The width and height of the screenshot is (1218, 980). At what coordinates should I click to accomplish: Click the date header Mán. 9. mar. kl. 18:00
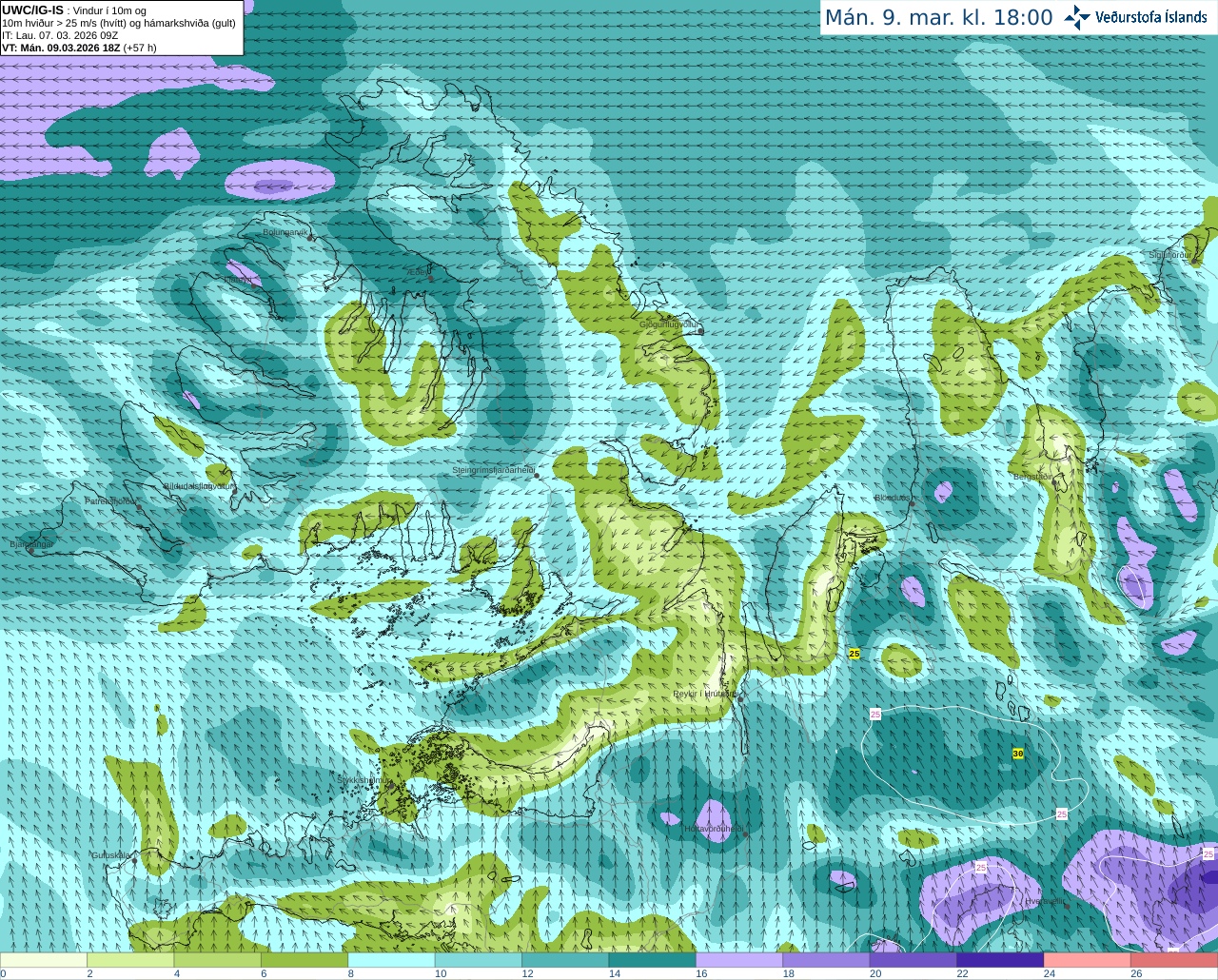click(938, 18)
